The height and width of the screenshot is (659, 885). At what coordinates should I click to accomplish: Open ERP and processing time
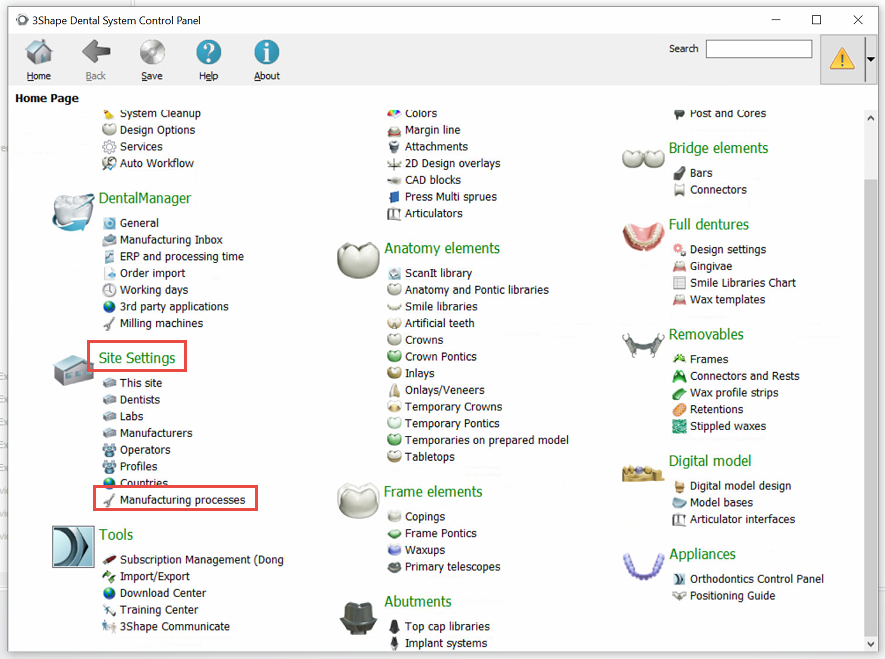click(x=182, y=257)
